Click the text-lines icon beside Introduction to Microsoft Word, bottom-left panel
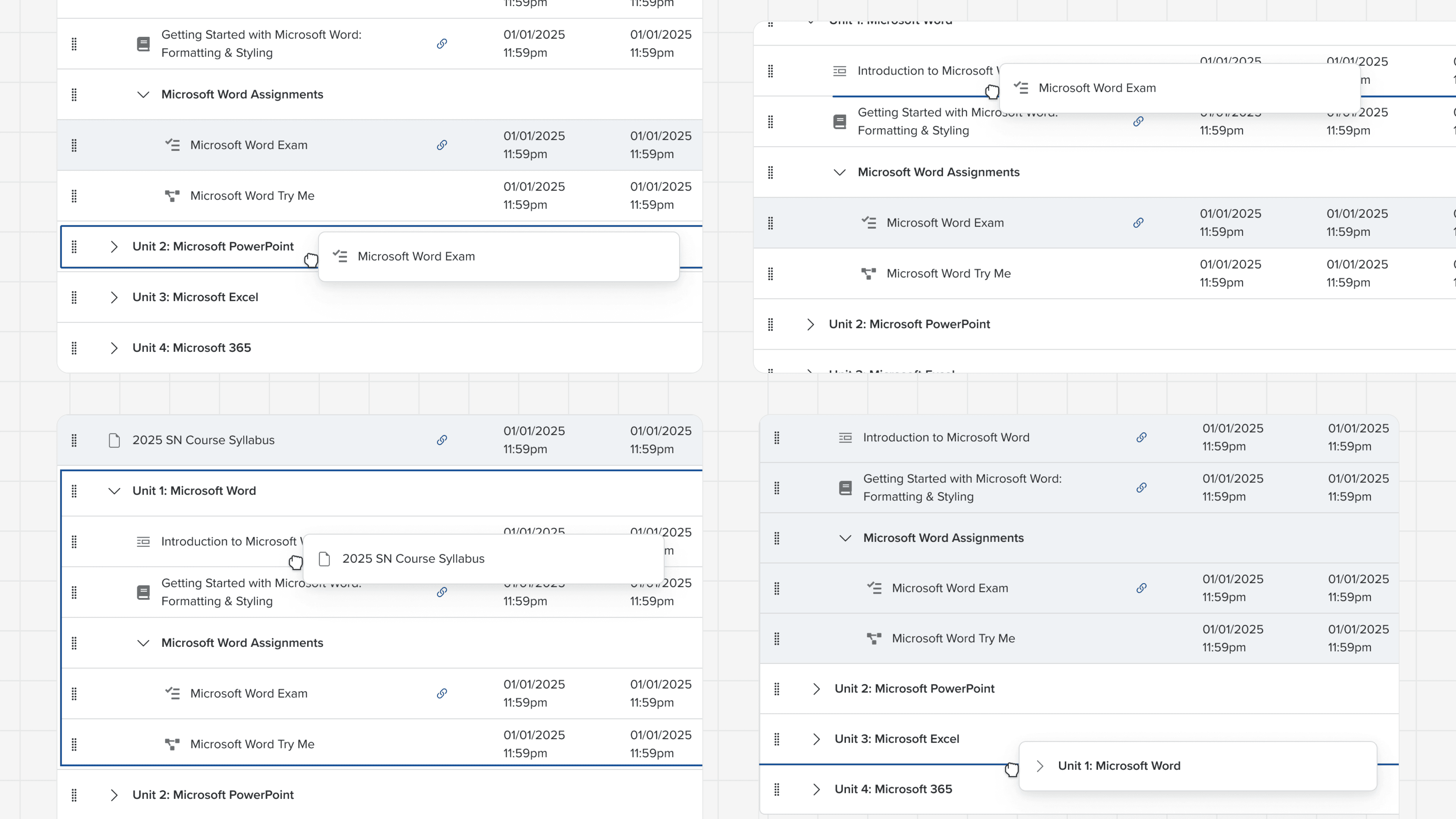This screenshot has height=819, width=1456. [x=143, y=542]
